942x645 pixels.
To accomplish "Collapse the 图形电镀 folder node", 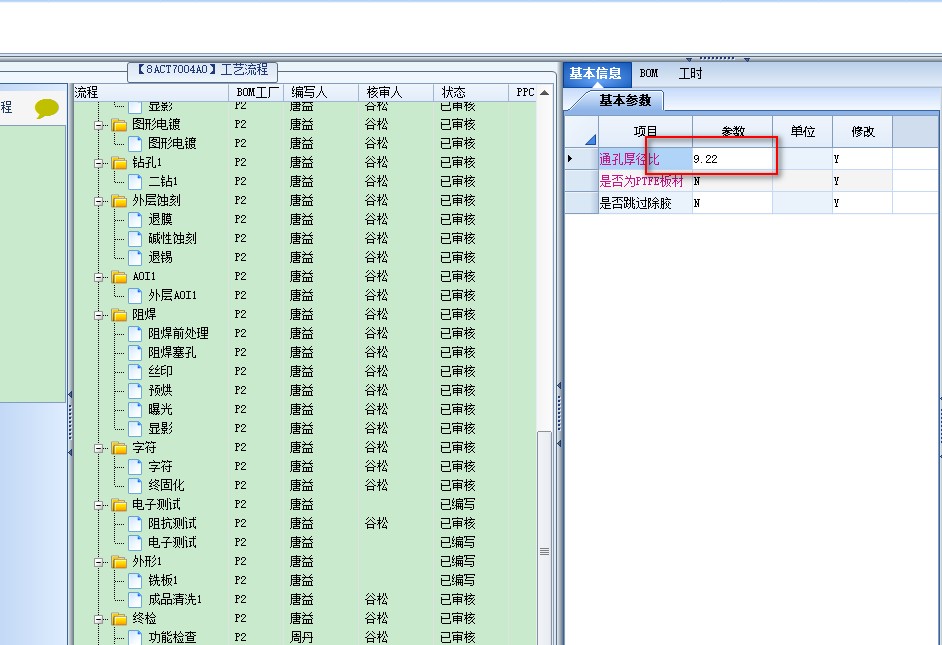I will (x=99, y=126).
